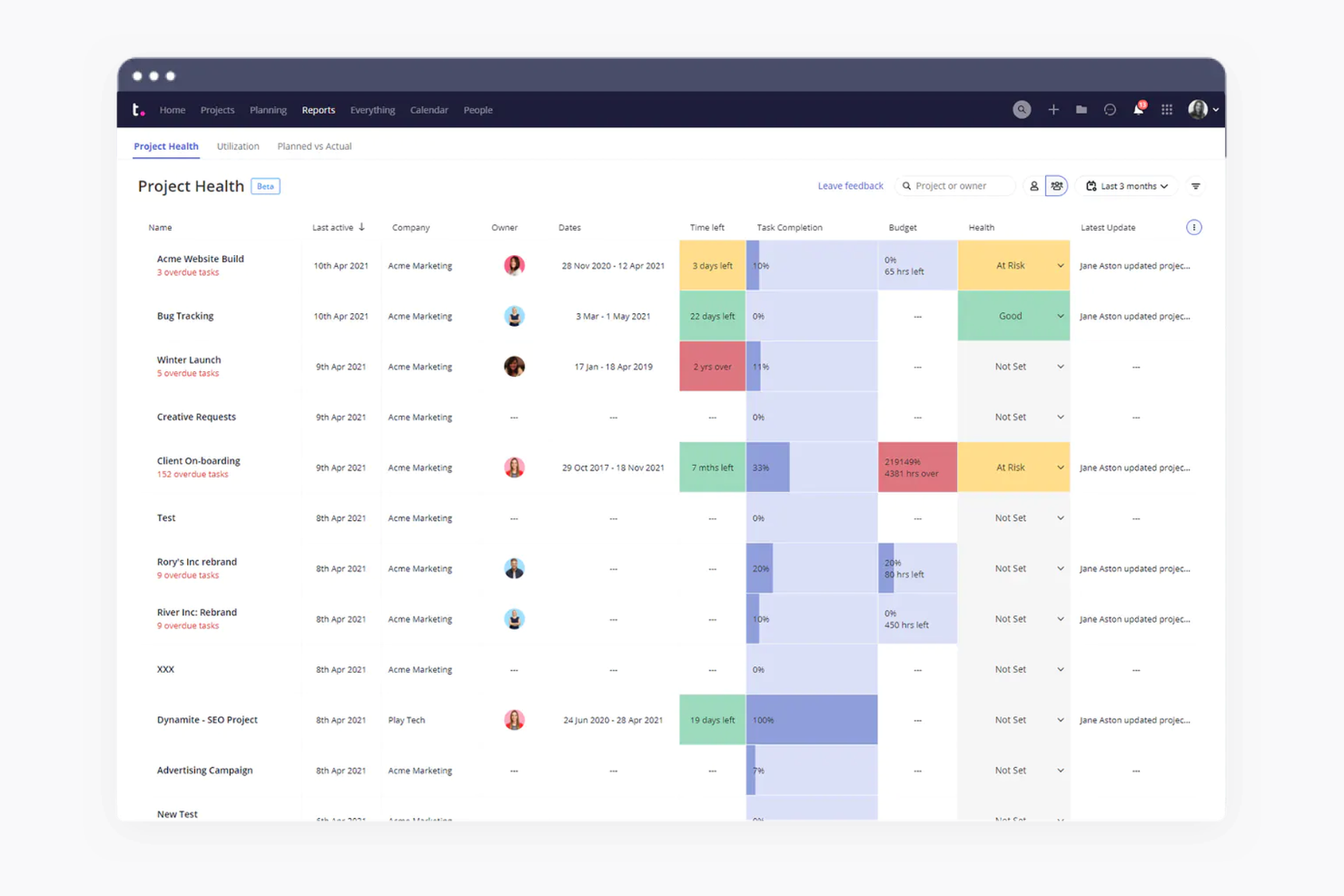
Task: Sort by Name column header
Action: 160,227
